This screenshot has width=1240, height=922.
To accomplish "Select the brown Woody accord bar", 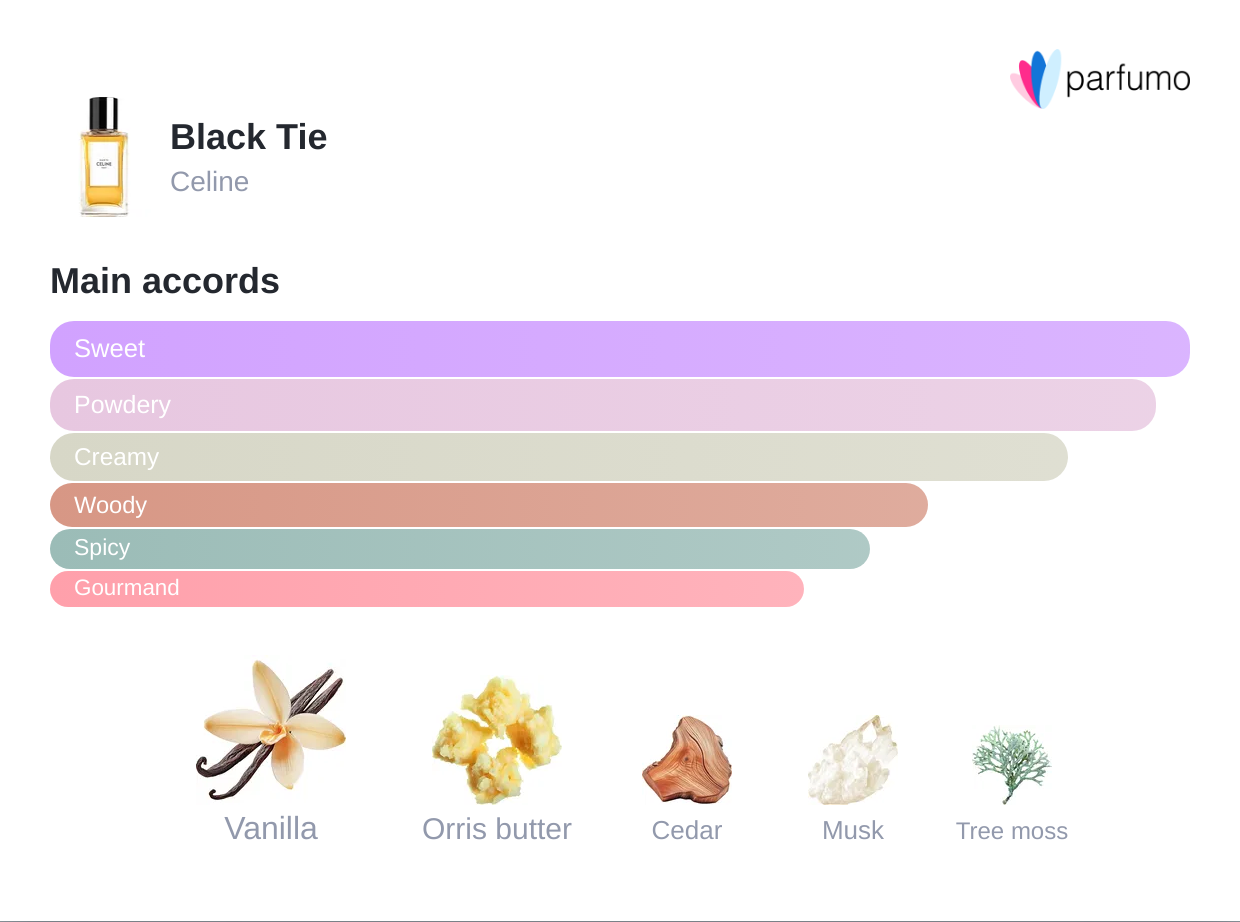I will (489, 505).
